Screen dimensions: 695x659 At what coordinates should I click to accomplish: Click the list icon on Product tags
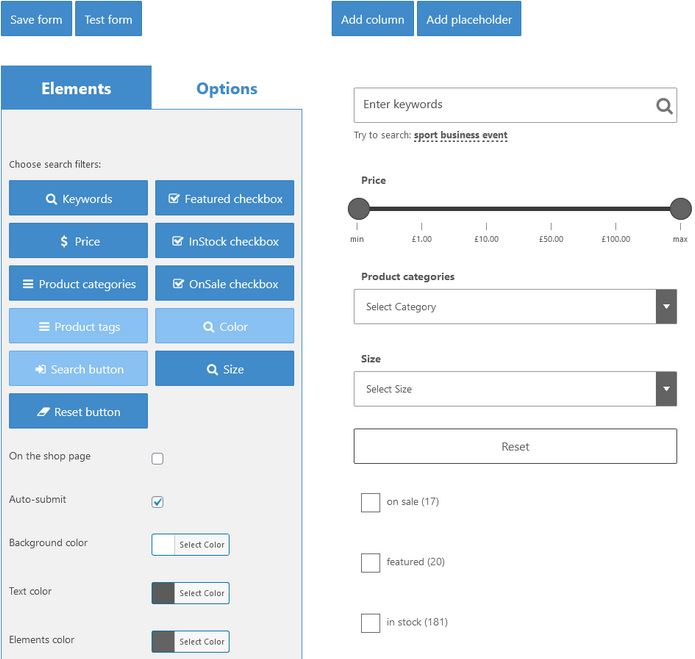pos(44,327)
